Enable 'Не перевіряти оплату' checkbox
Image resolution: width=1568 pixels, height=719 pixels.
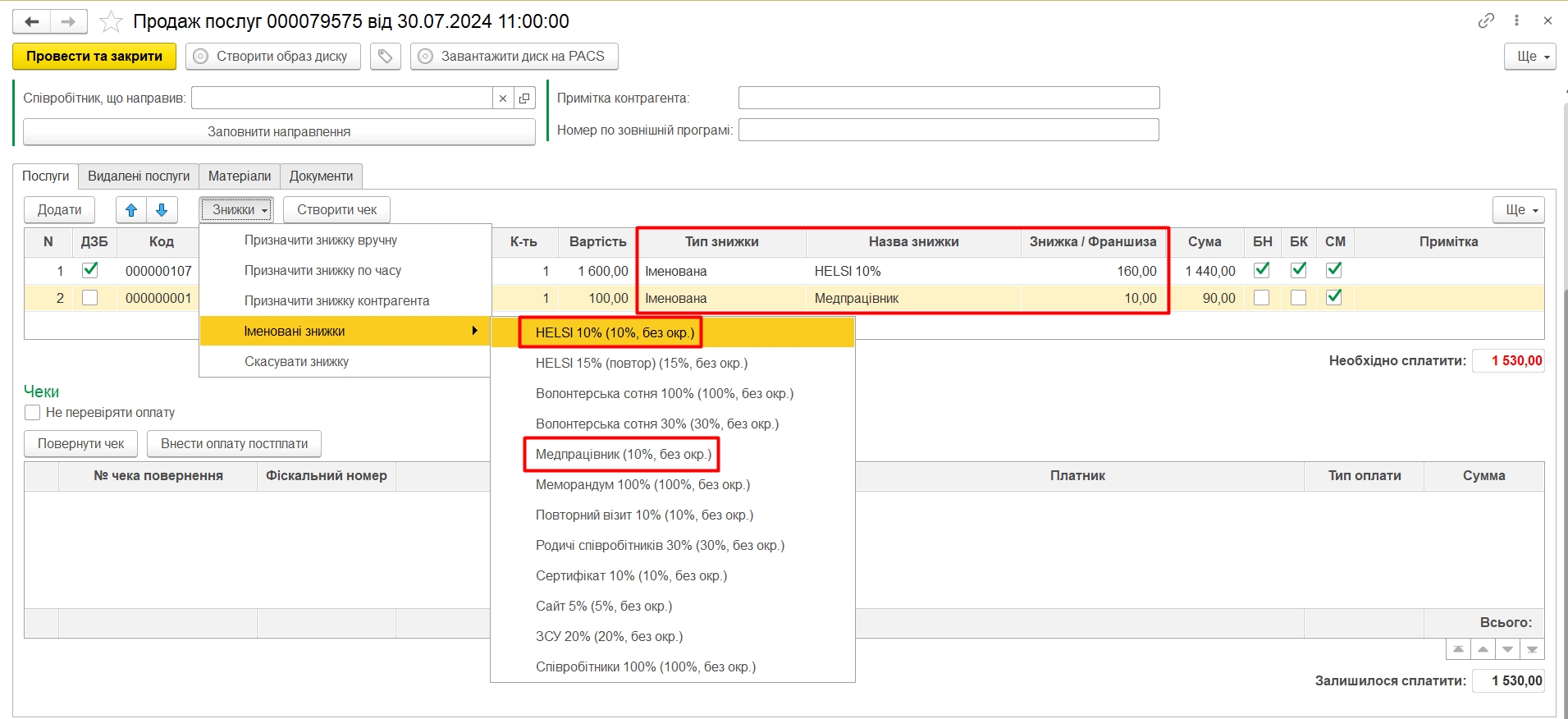(x=33, y=413)
